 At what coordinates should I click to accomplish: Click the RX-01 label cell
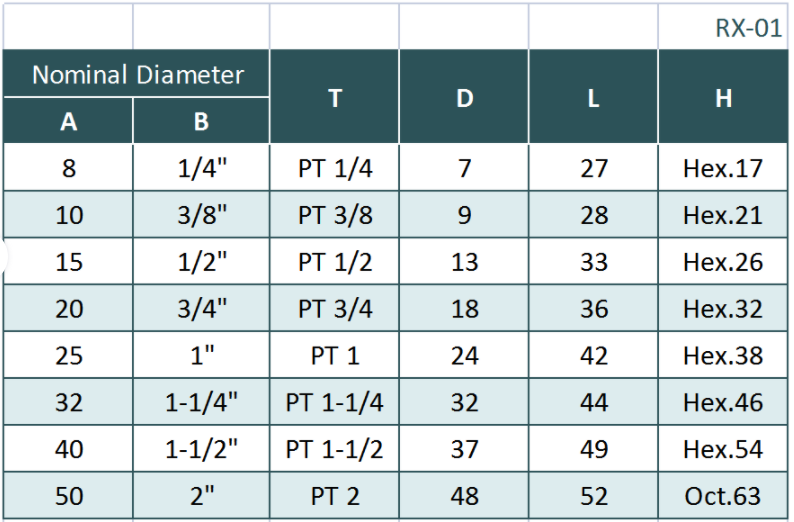coord(748,28)
